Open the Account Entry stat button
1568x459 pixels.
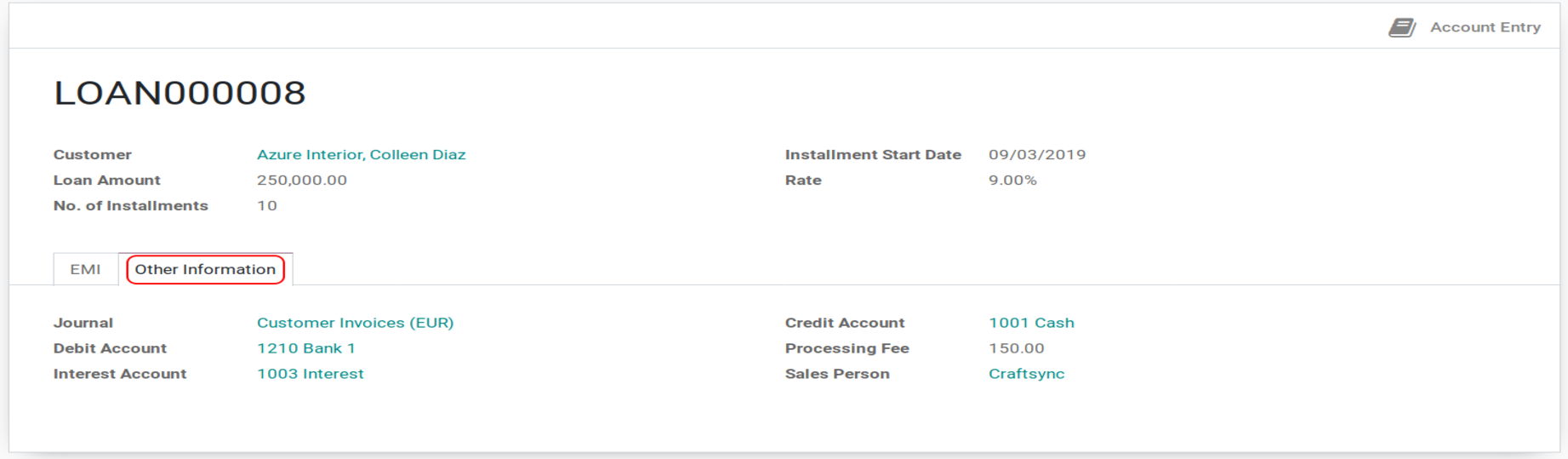1485,27
